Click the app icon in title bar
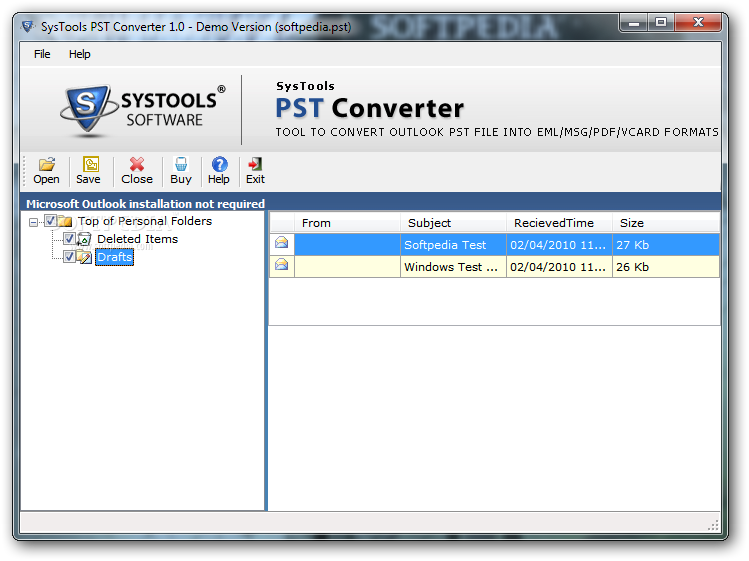The height and width of the screenshot is (561, 749). tap(28, 26)
